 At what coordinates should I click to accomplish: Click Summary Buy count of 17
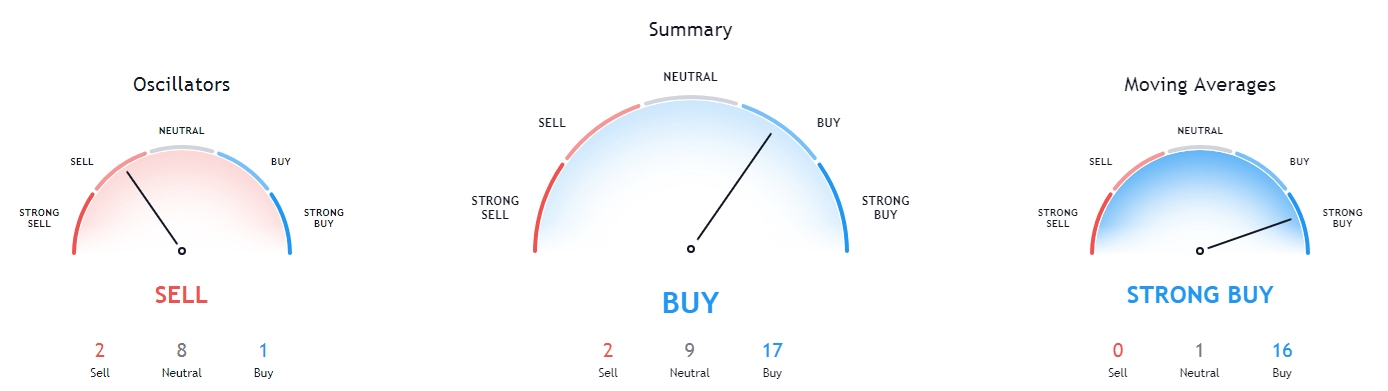(772, 351)
